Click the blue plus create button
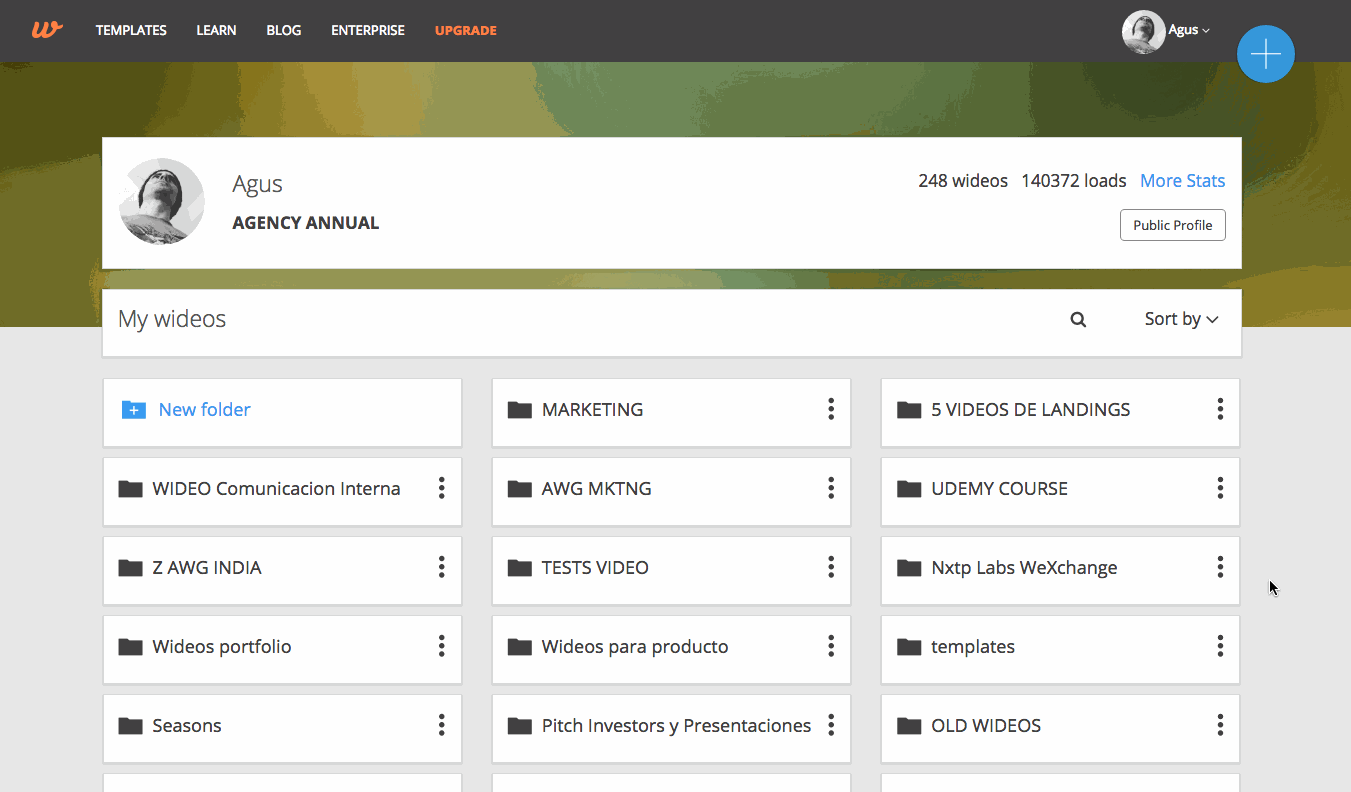 [x=1265, y=53]
